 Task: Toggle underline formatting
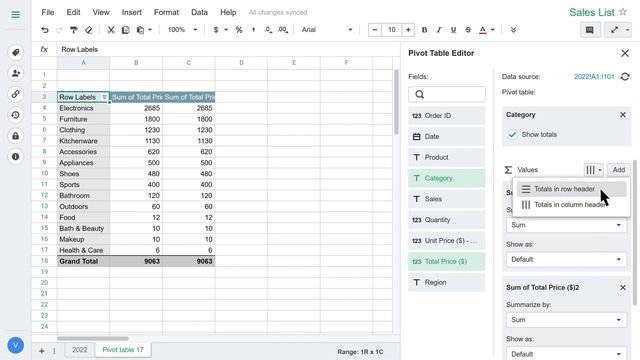453,30
